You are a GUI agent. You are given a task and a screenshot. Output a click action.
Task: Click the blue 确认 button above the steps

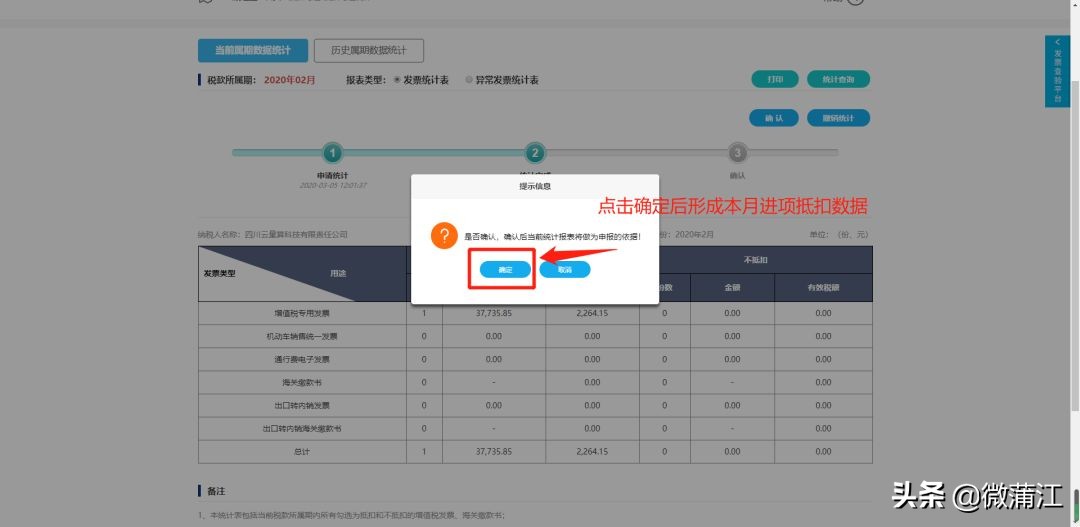coord(774,118)
